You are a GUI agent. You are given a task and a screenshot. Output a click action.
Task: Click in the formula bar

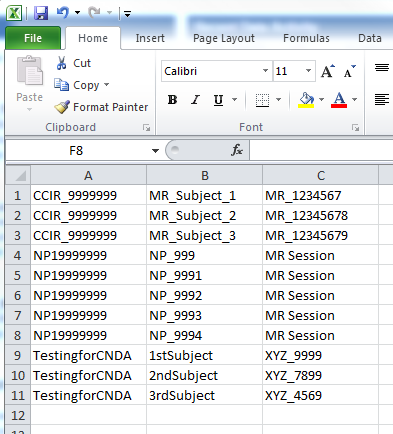[321, 151]
